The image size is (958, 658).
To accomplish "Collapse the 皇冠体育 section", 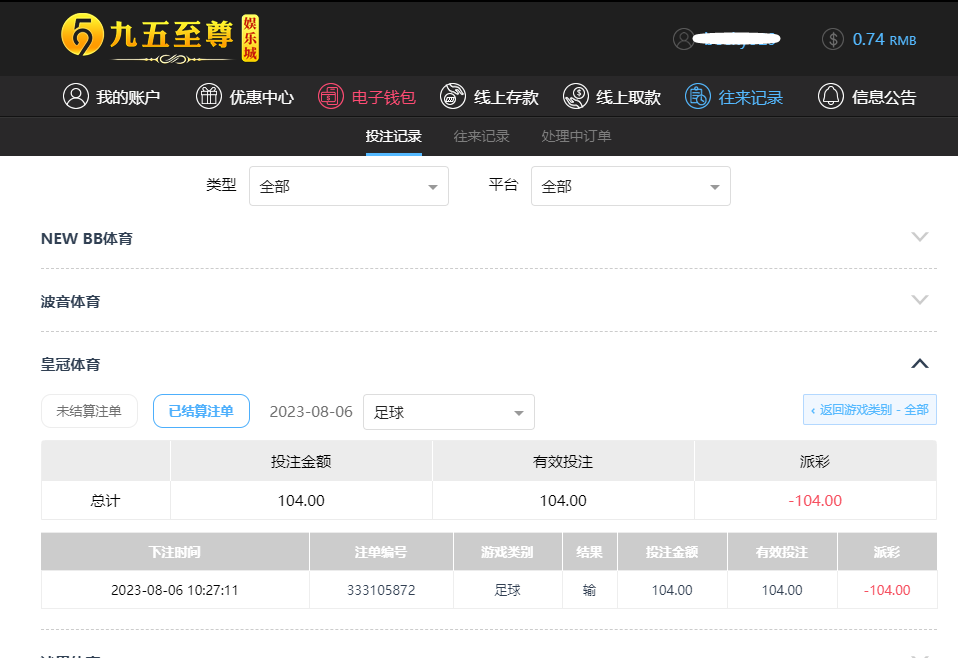I will [920, 363].
